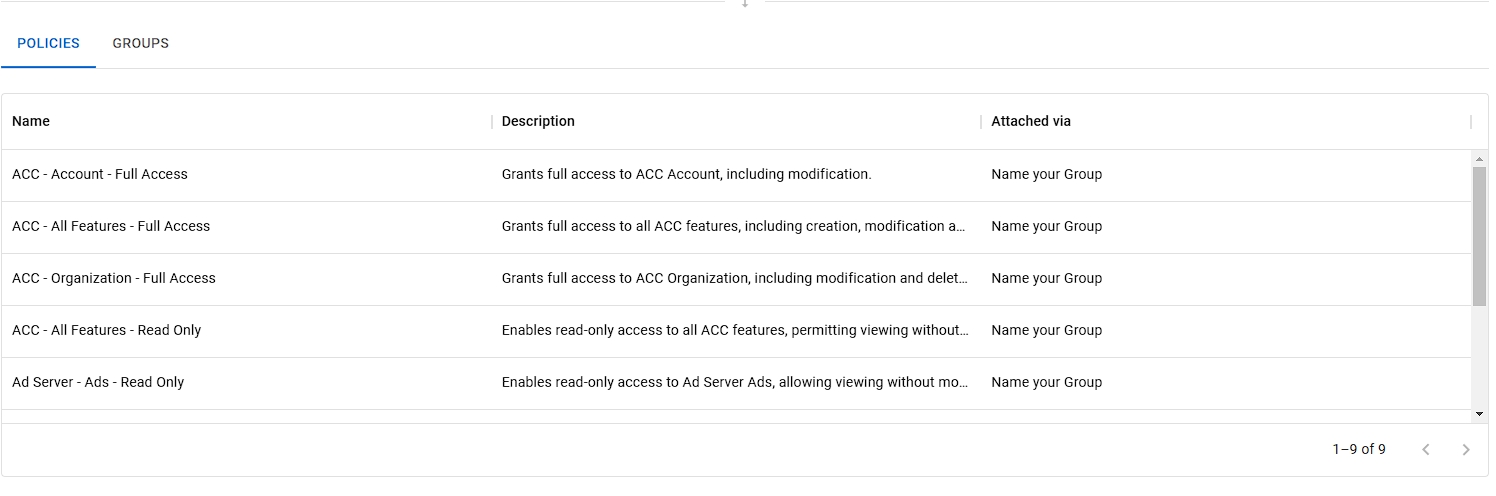Screen dimensions: 1496x496
Task: Click the scrollbar up arrow
Action: click(x=1479, y=159)
